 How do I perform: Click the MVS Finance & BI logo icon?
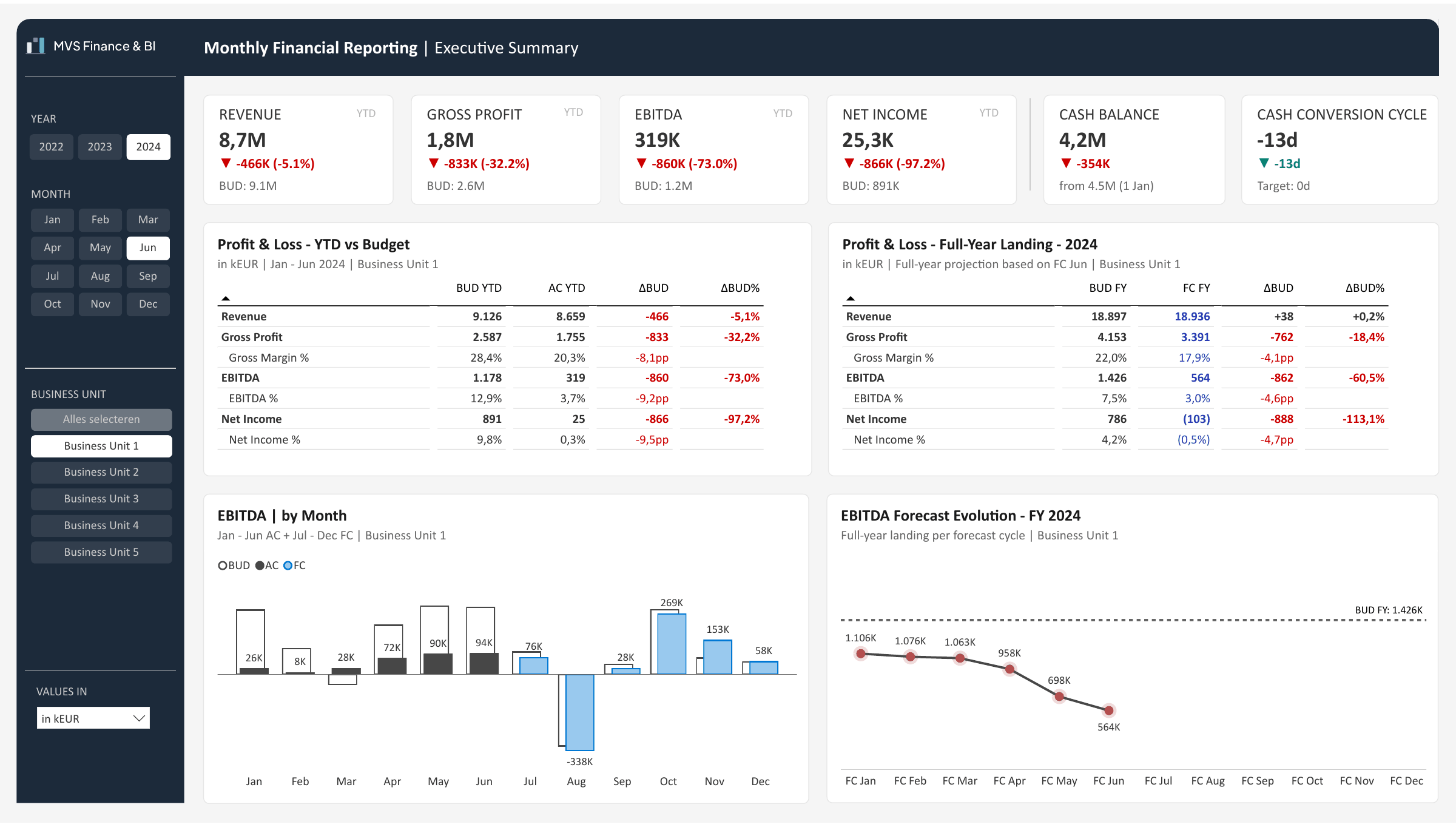(36, 46)
